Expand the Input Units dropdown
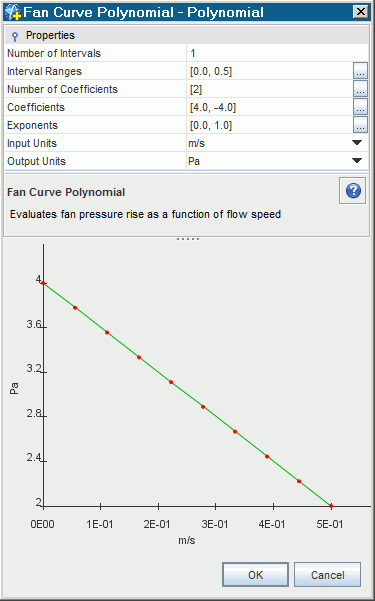 coord(357,143)
